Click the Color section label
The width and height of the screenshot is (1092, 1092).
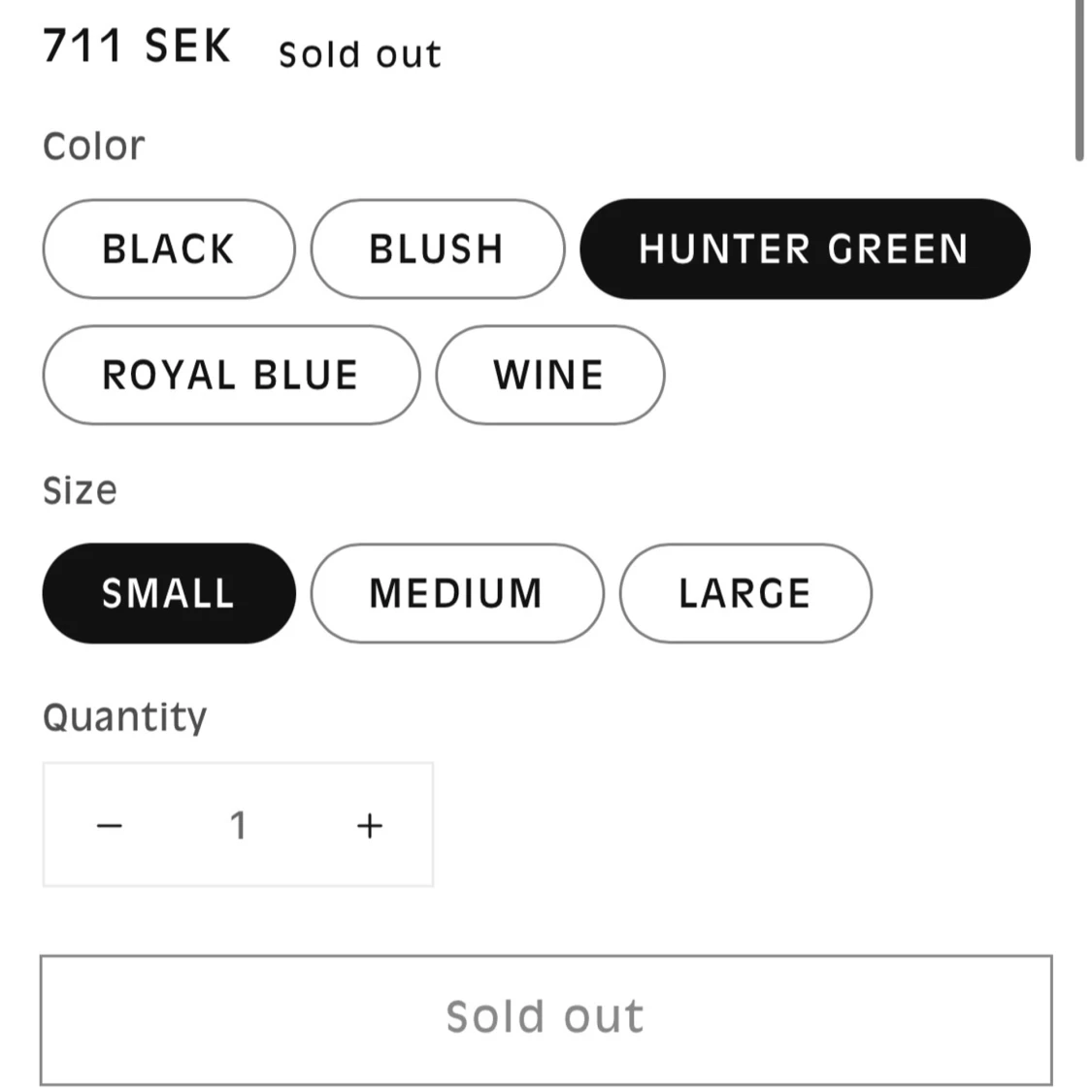[93, 147]
